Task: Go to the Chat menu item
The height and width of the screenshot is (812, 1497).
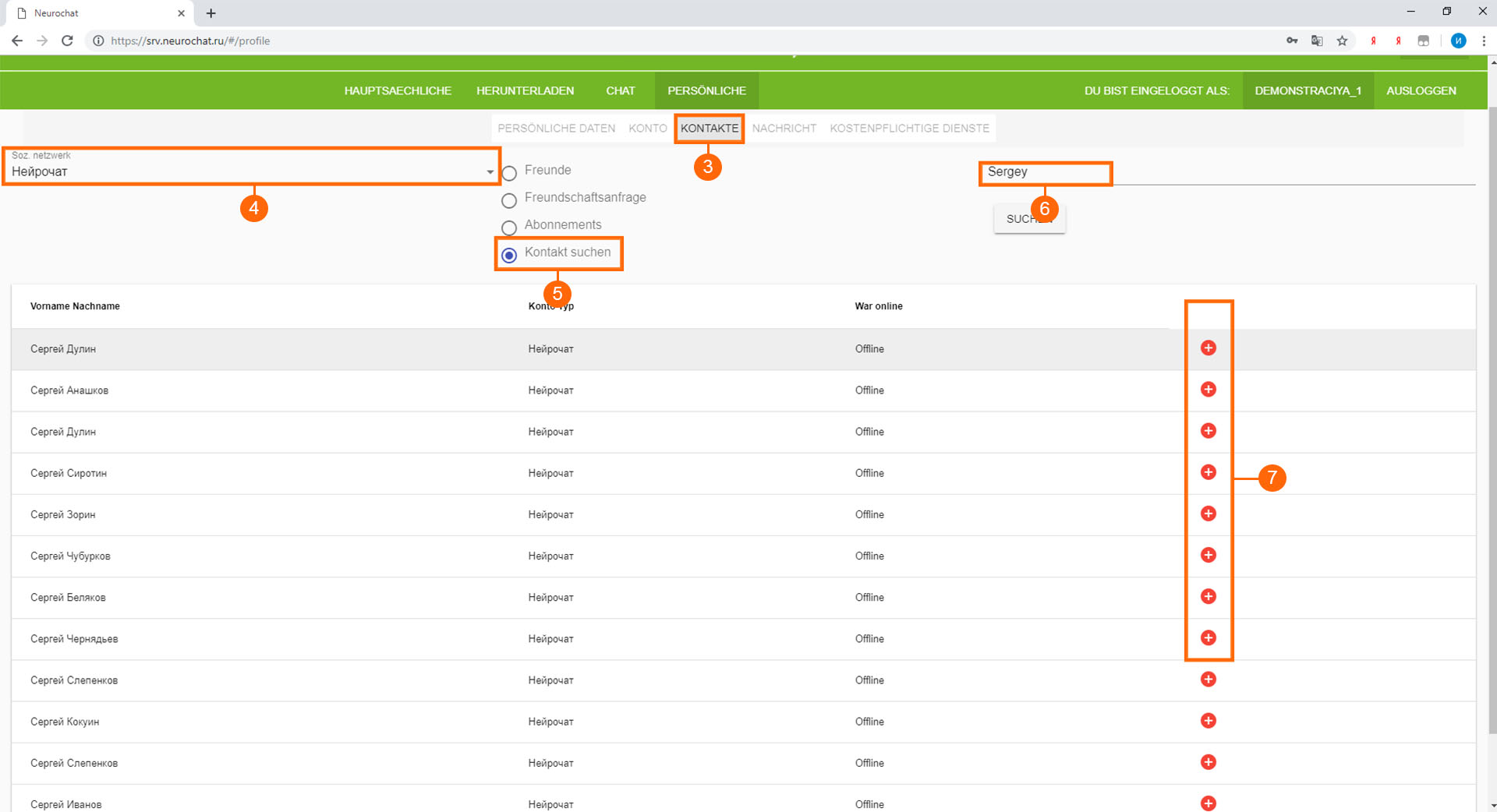Action: click(x=620, y=90)
